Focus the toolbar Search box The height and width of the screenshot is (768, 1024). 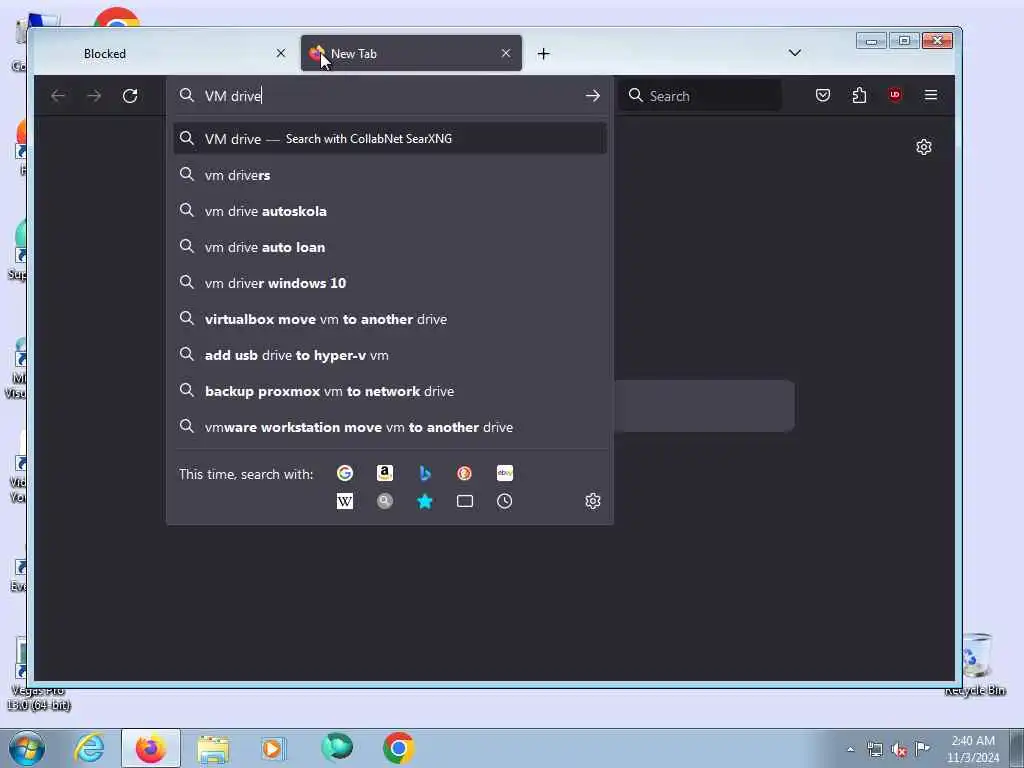(x=700, y=96)
